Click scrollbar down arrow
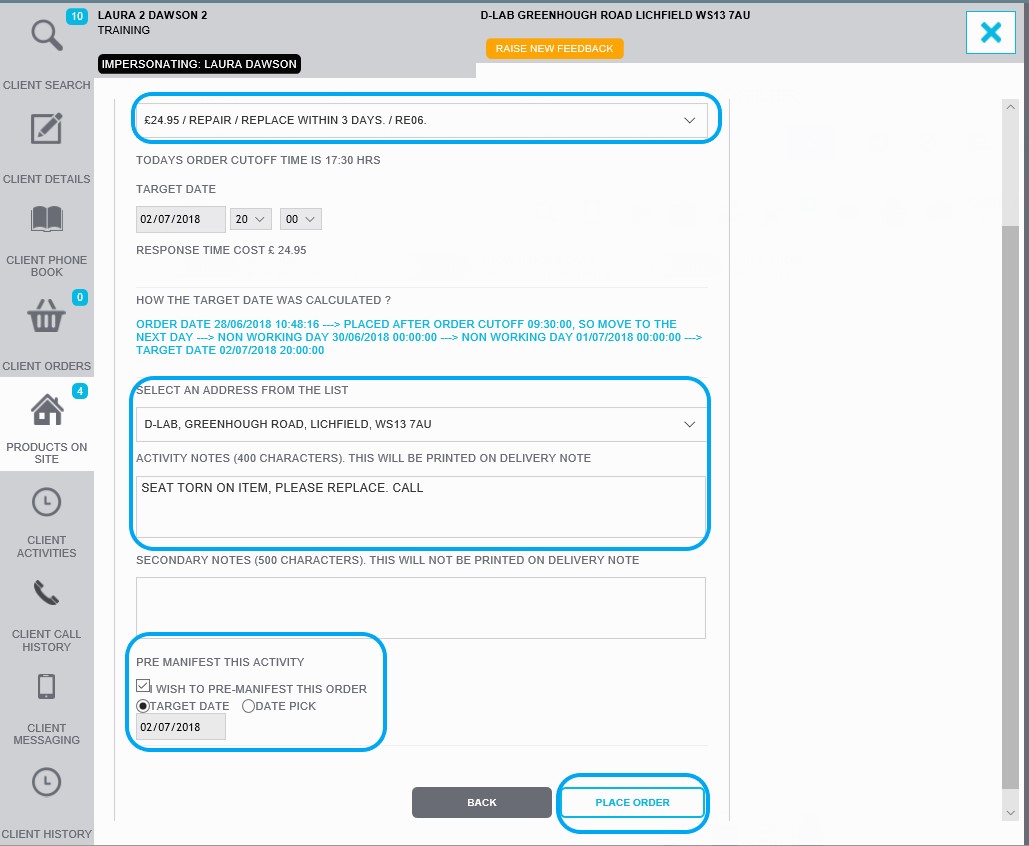Viewport: 1029px width, 846px height. click(x=1011, y=813)
